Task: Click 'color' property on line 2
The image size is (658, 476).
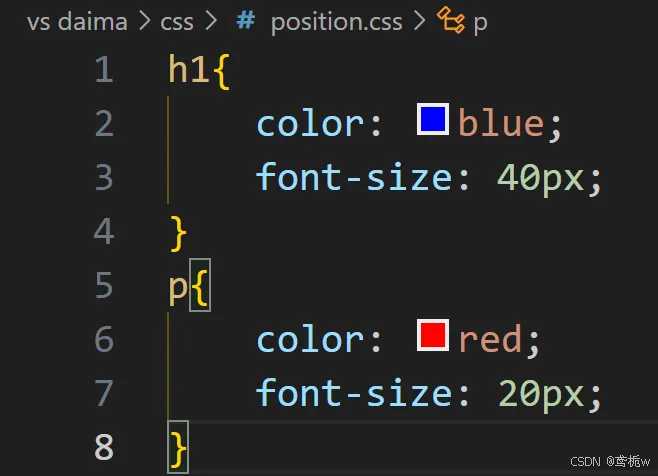Action: [x=310, y=124]
